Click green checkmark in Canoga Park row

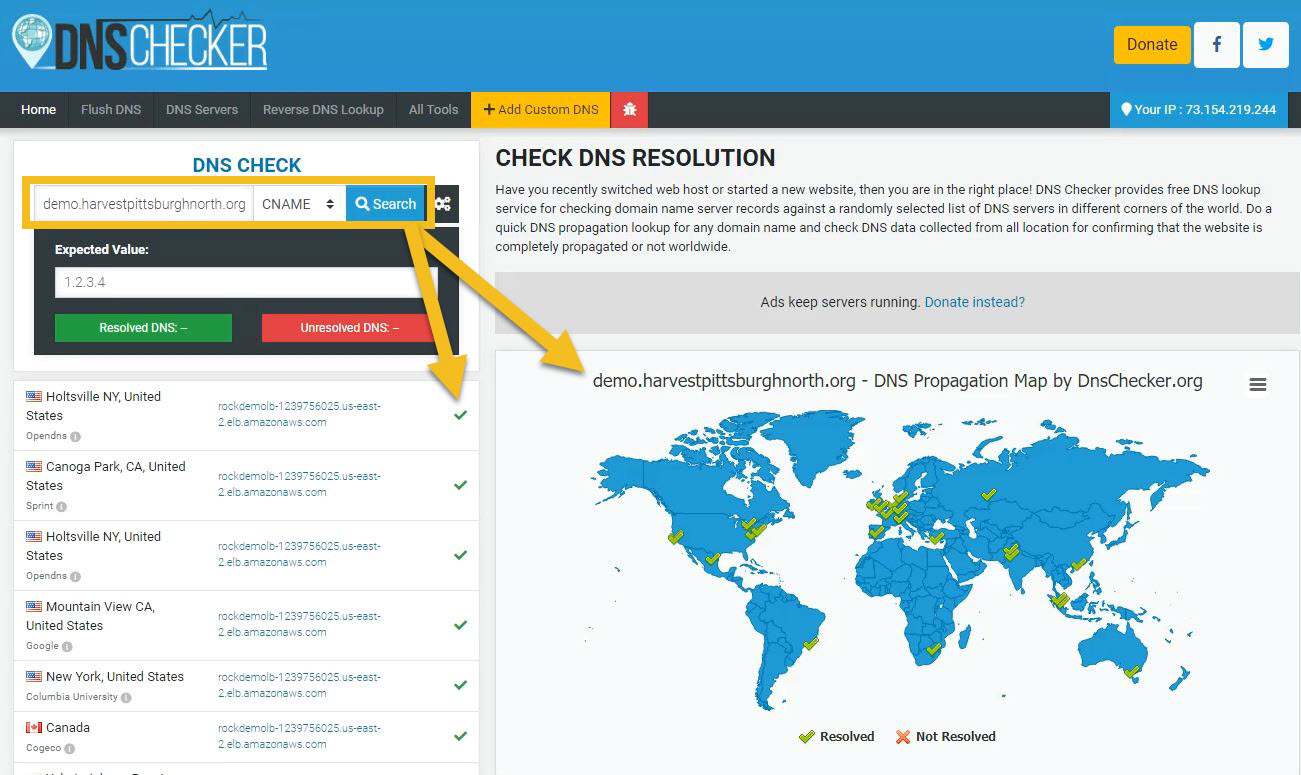pos(460,485)
